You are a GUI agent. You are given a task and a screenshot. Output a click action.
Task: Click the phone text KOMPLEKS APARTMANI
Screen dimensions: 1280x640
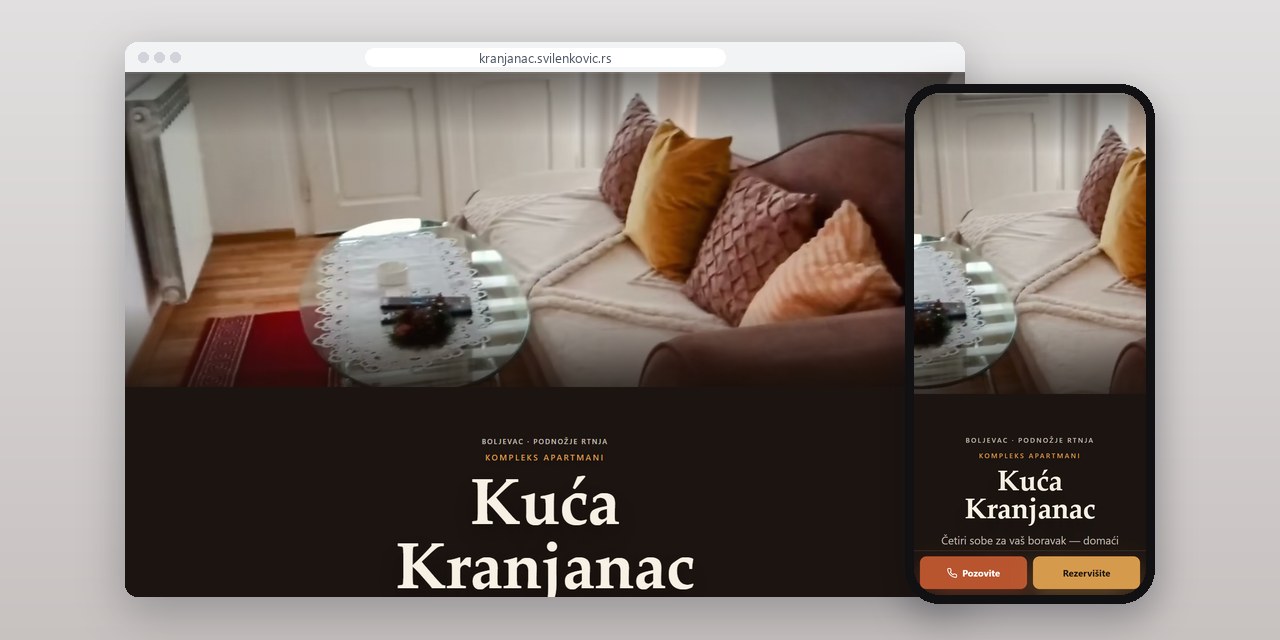click(x=1030, y=456)
